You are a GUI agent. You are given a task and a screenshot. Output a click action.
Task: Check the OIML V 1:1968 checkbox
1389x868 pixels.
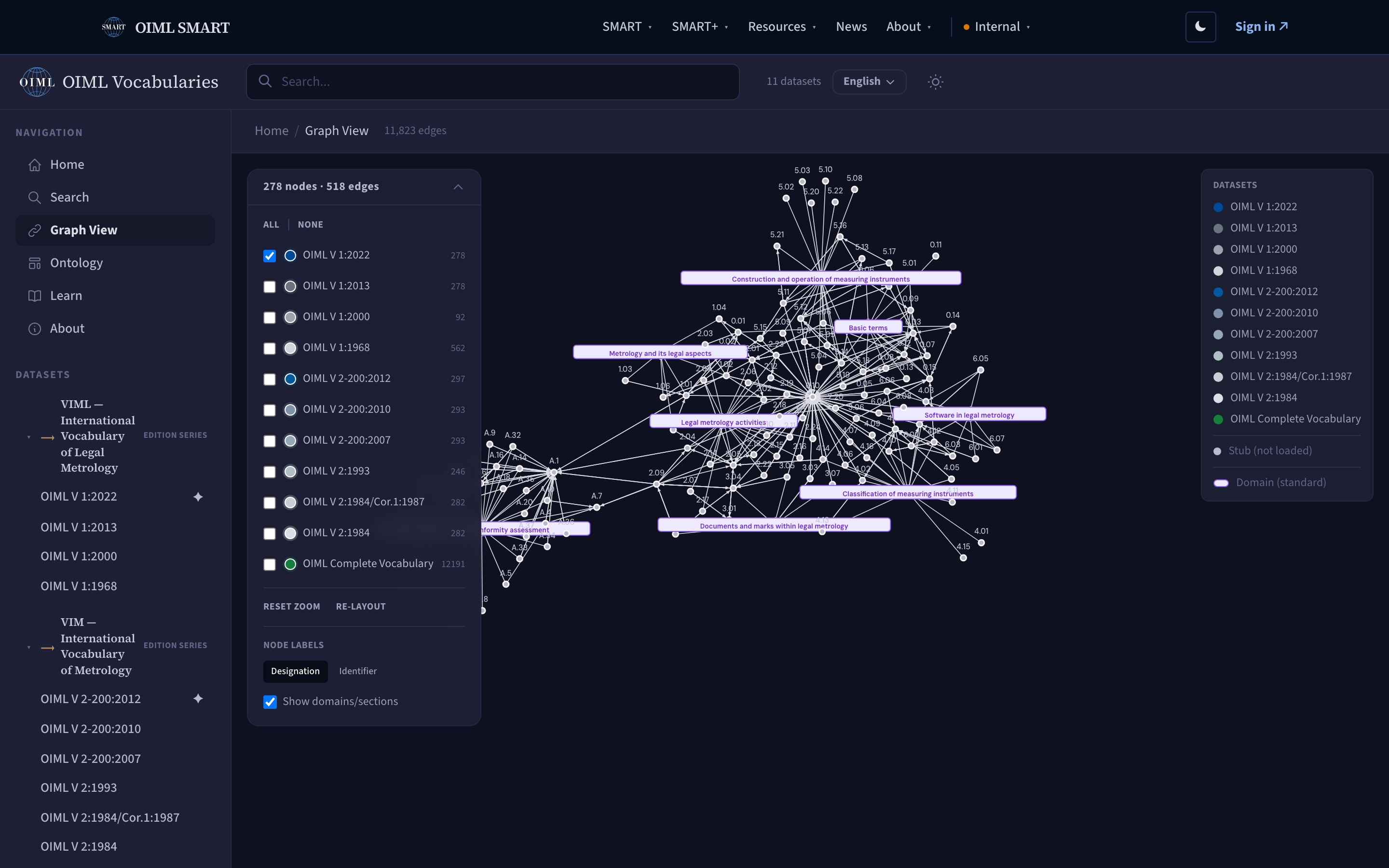coord(269,349)
